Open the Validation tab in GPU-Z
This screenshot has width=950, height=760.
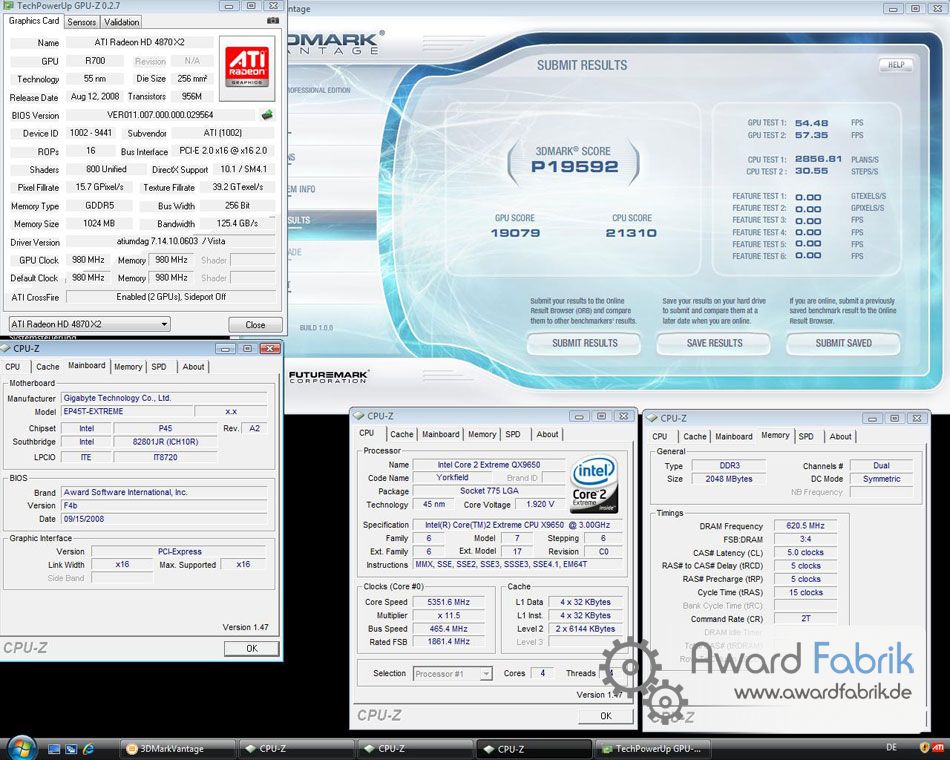pos(121,22)
